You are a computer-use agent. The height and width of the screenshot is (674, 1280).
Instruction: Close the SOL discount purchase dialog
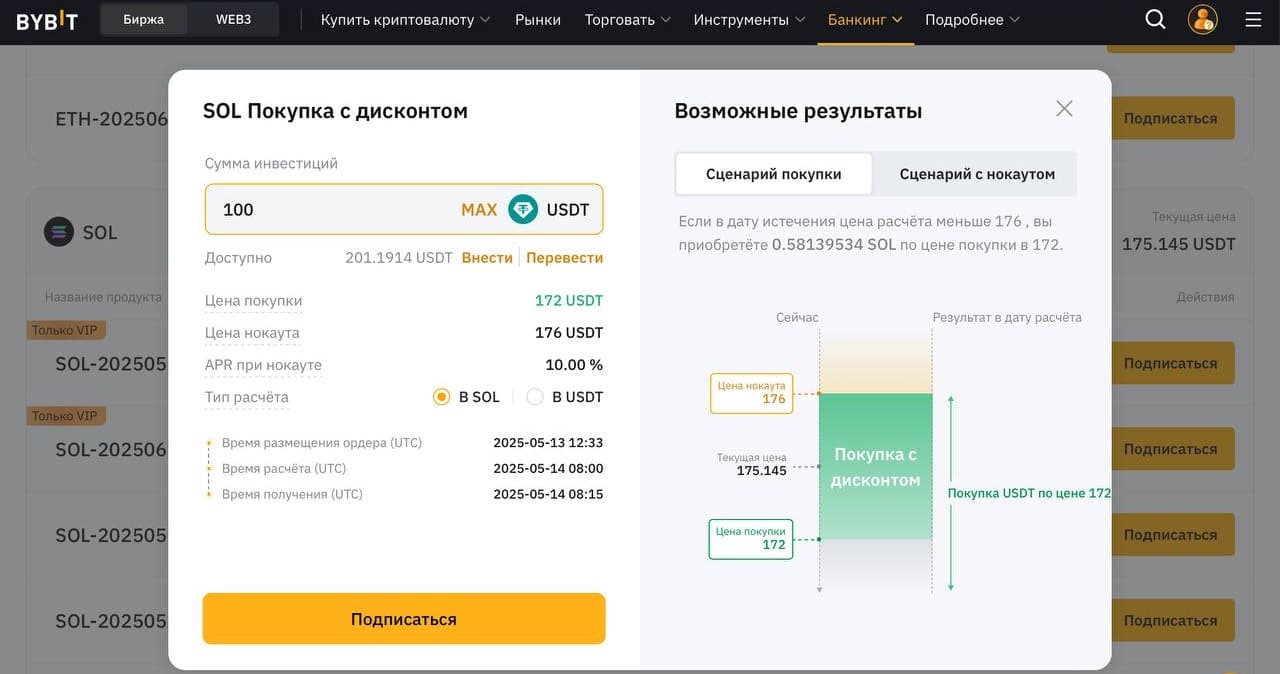click(x=1064, y=108)
